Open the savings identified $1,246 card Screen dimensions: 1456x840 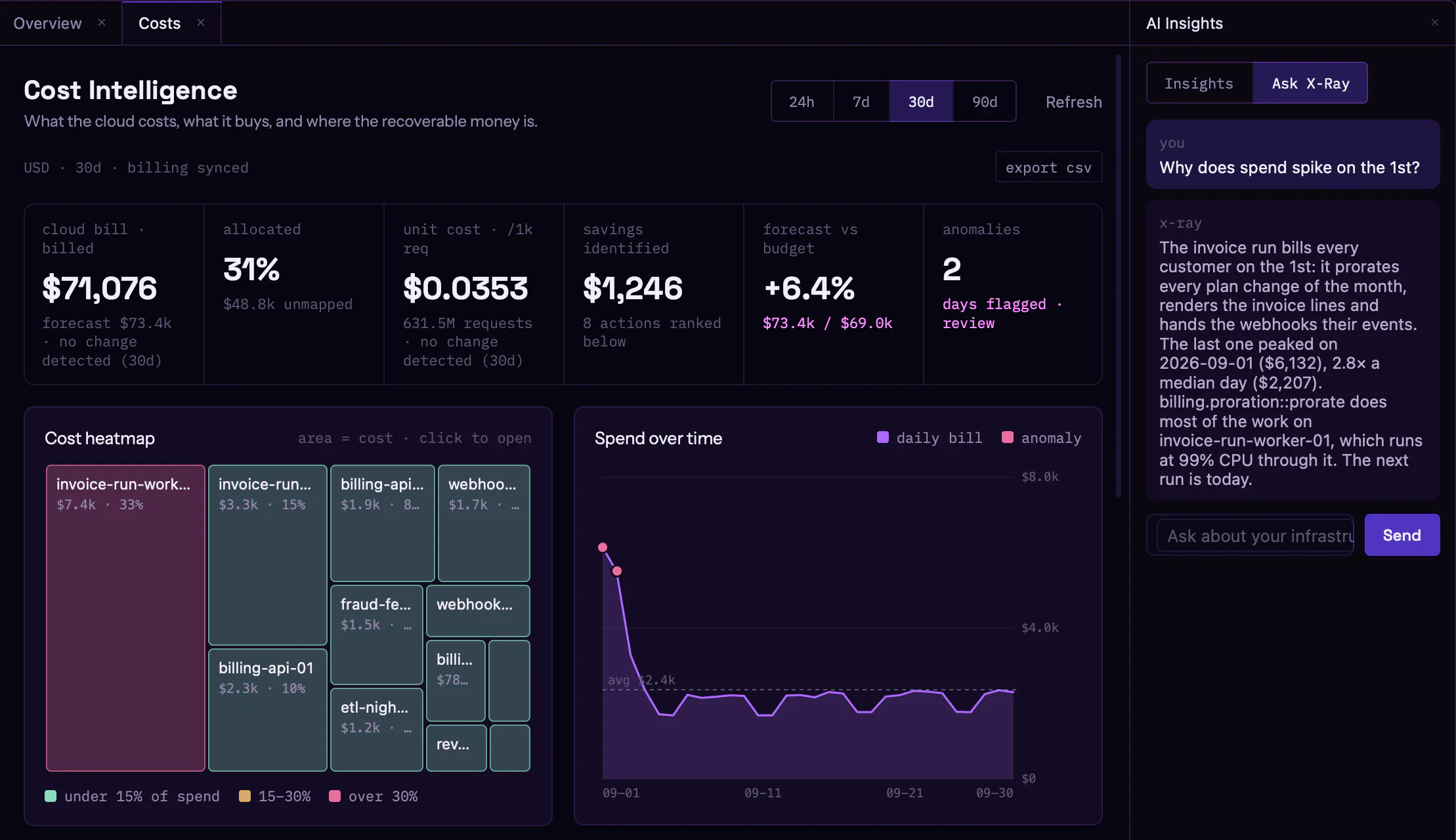(x=654, y=294)
